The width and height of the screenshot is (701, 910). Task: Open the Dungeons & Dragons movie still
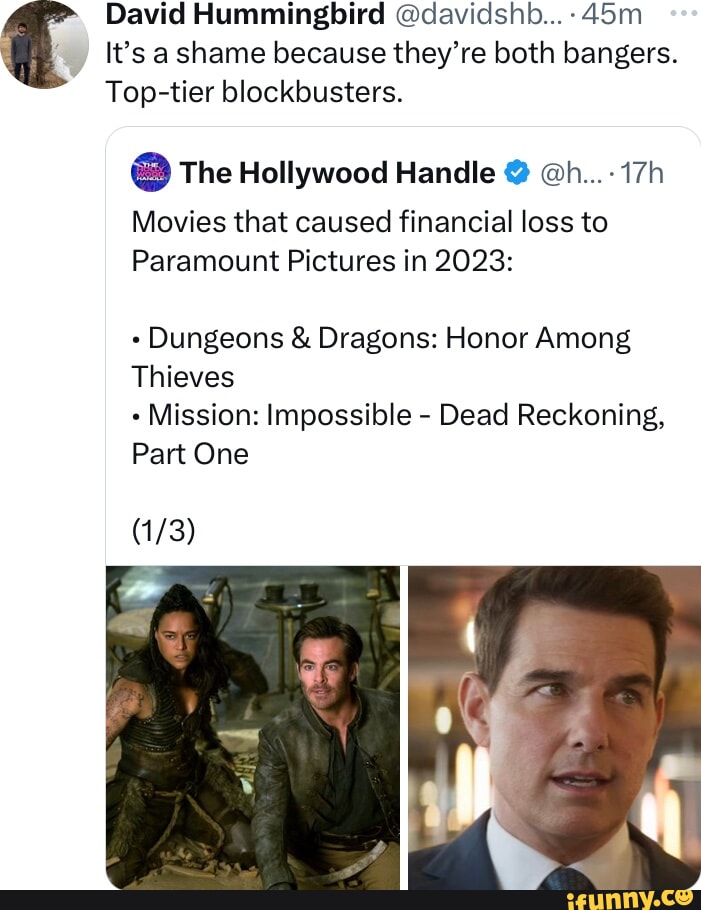(252, 727)
